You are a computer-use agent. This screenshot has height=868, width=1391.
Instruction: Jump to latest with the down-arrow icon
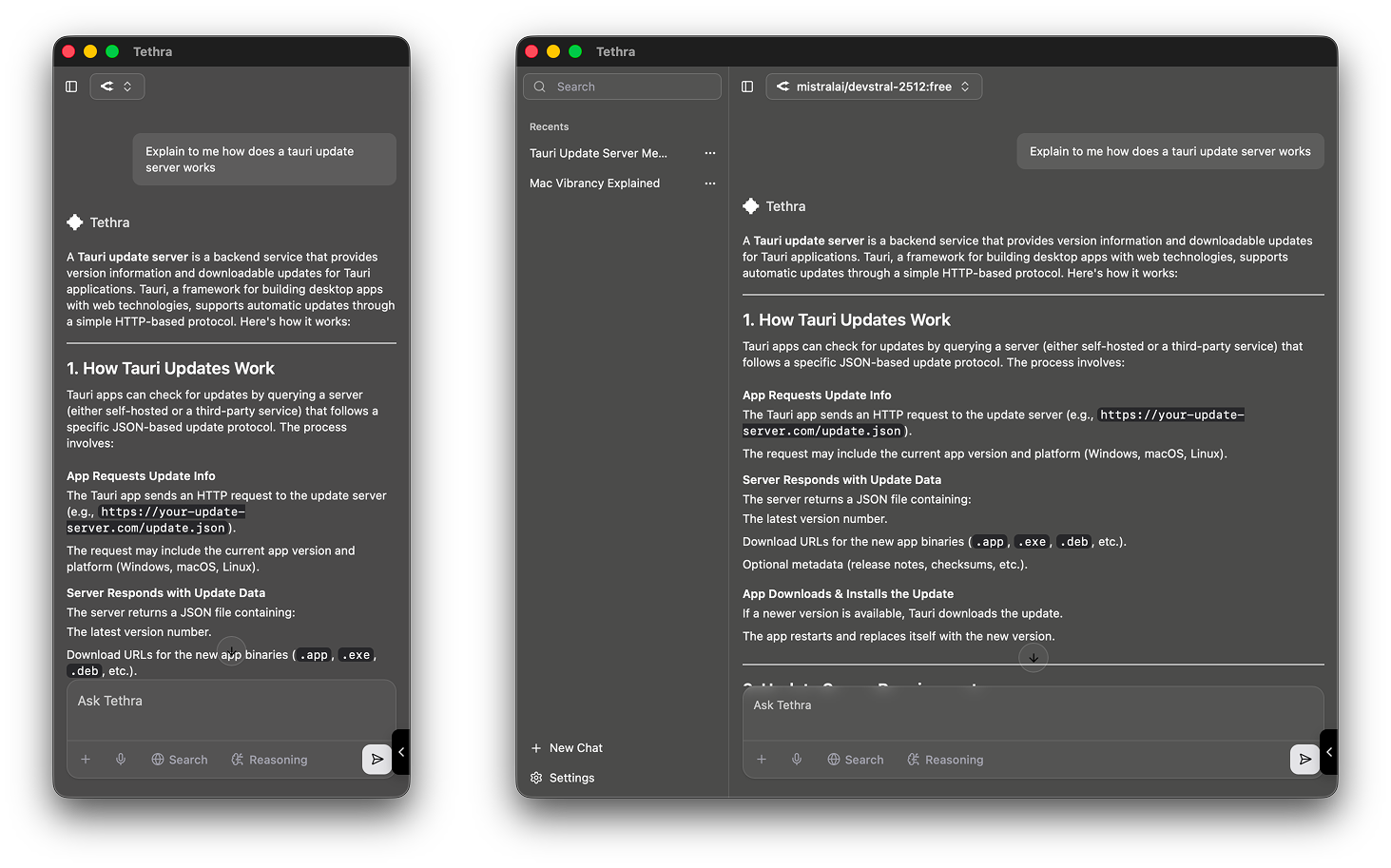[x=1033, y=657]
